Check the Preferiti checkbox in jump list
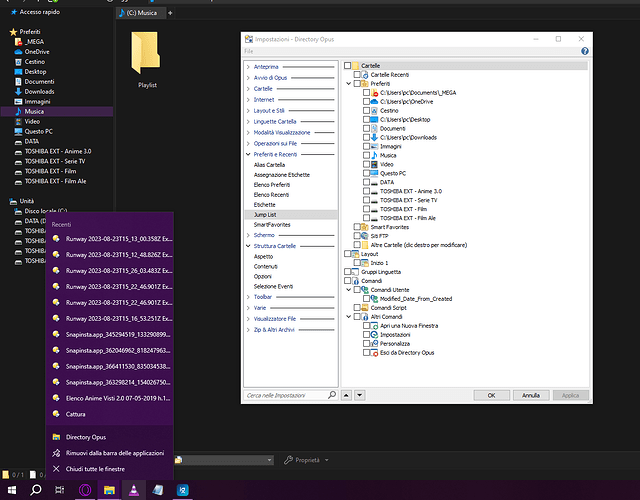Viewport: 640px width, 500px height. [357, 84]
